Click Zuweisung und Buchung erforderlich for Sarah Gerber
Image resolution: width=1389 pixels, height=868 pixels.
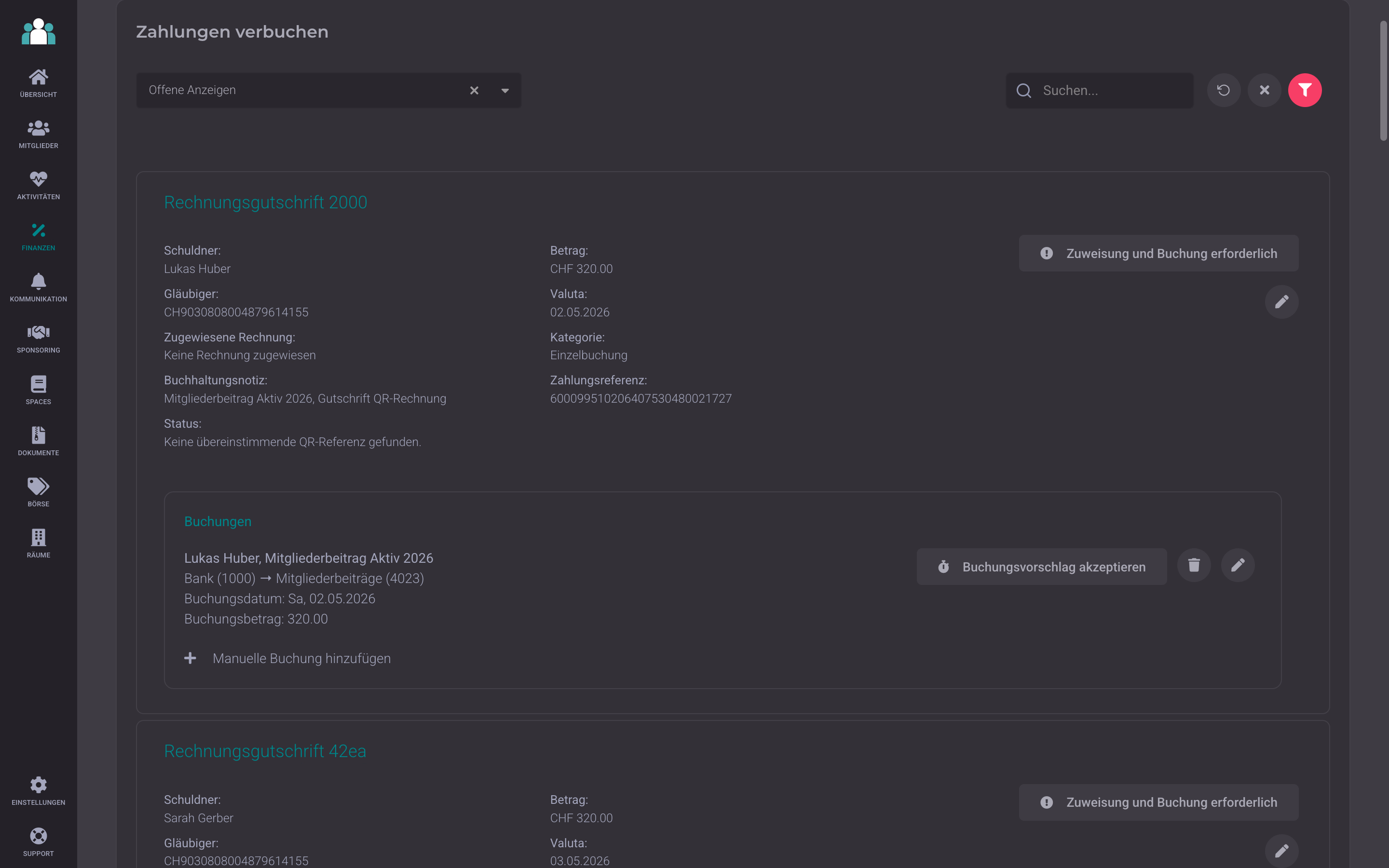(1158, 802)
